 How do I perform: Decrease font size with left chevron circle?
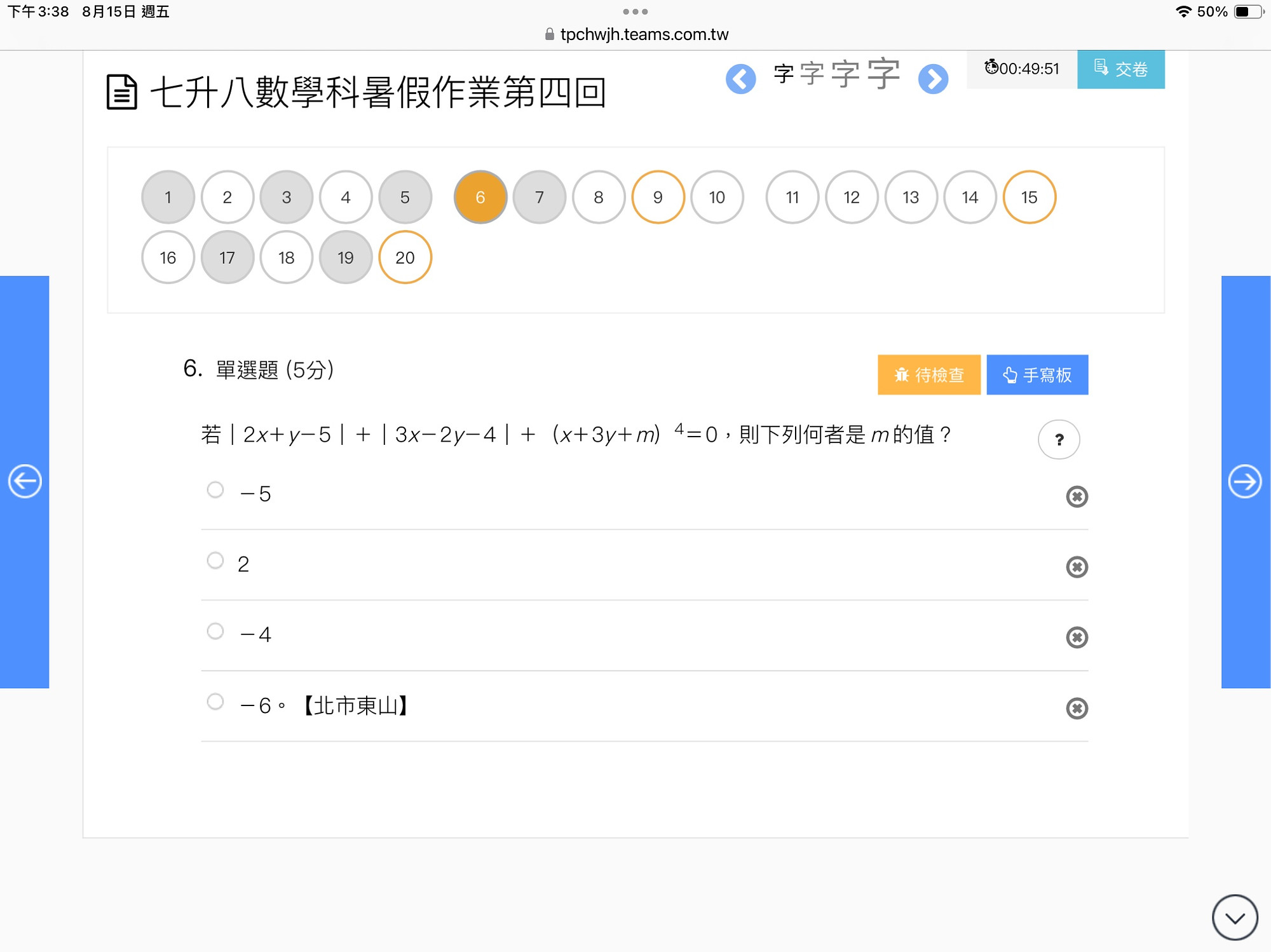point(740,79)
